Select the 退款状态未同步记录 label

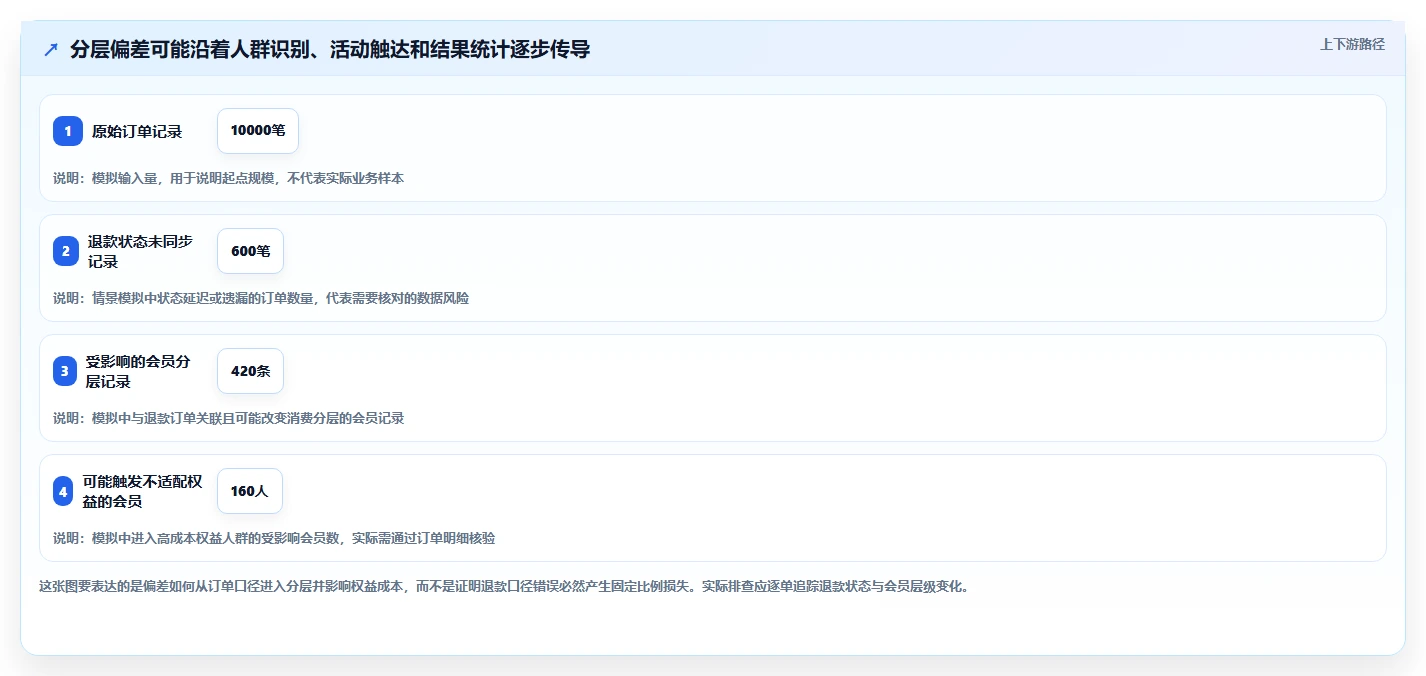[140, 251]
